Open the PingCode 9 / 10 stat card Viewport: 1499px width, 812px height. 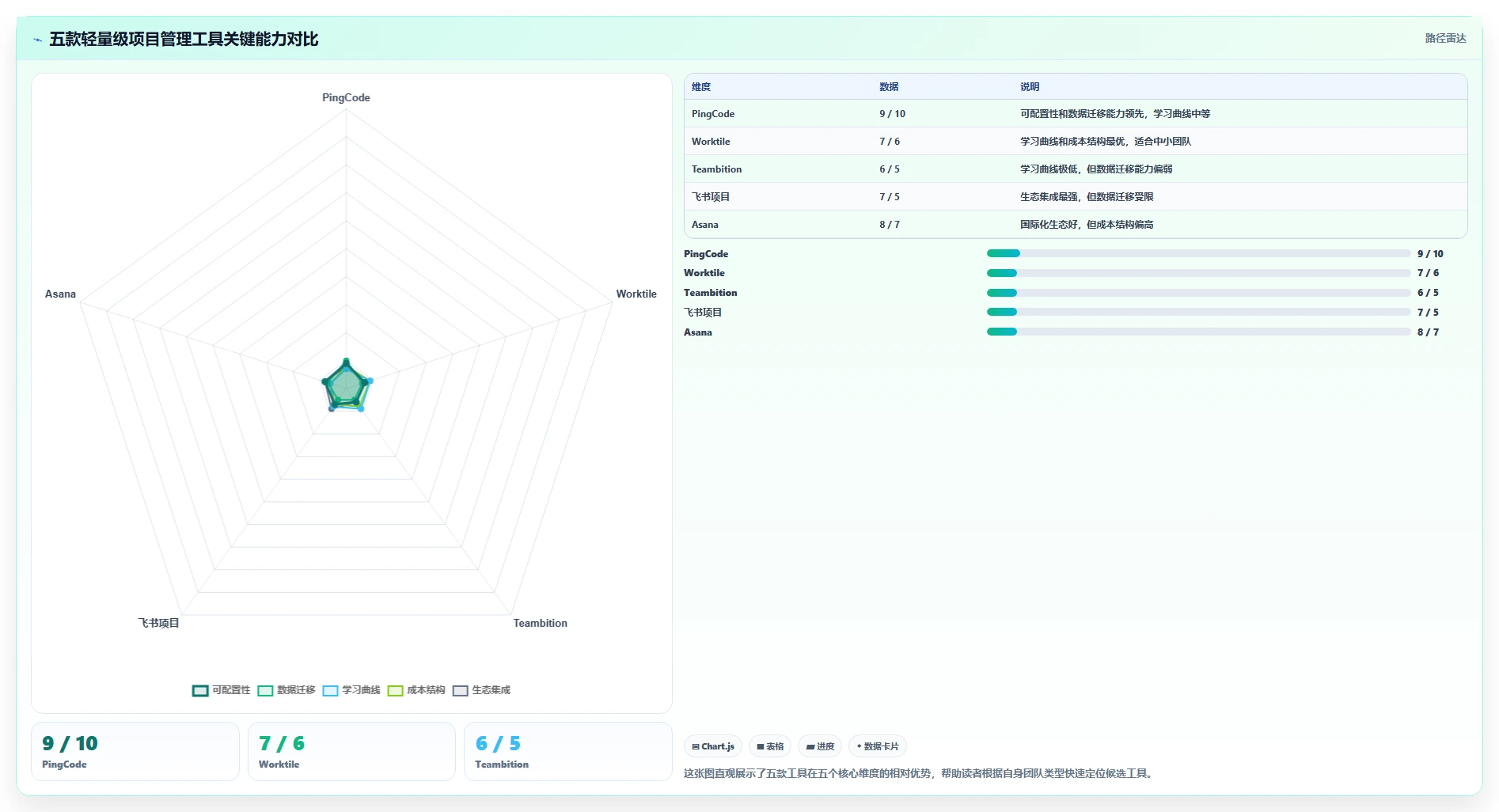[135, 751]
